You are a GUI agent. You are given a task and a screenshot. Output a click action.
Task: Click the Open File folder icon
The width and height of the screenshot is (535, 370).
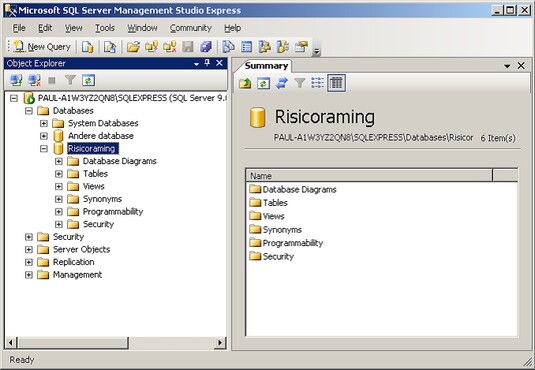(x=133, y=47)
